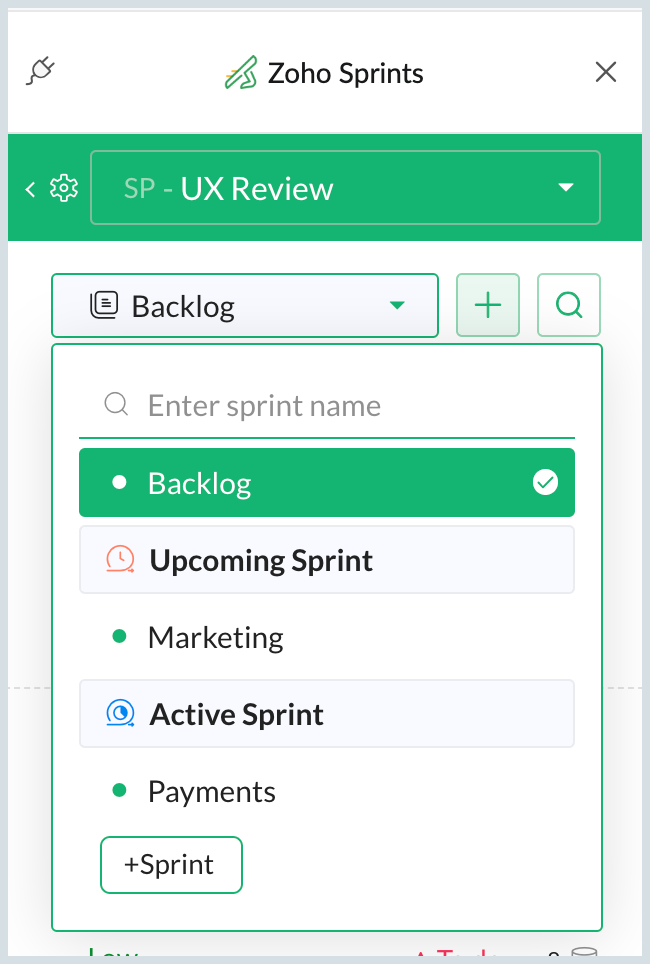Viewport: 650px width, 964px height.
Task: Click the Active Sprint group header
Action: (327, 714)
